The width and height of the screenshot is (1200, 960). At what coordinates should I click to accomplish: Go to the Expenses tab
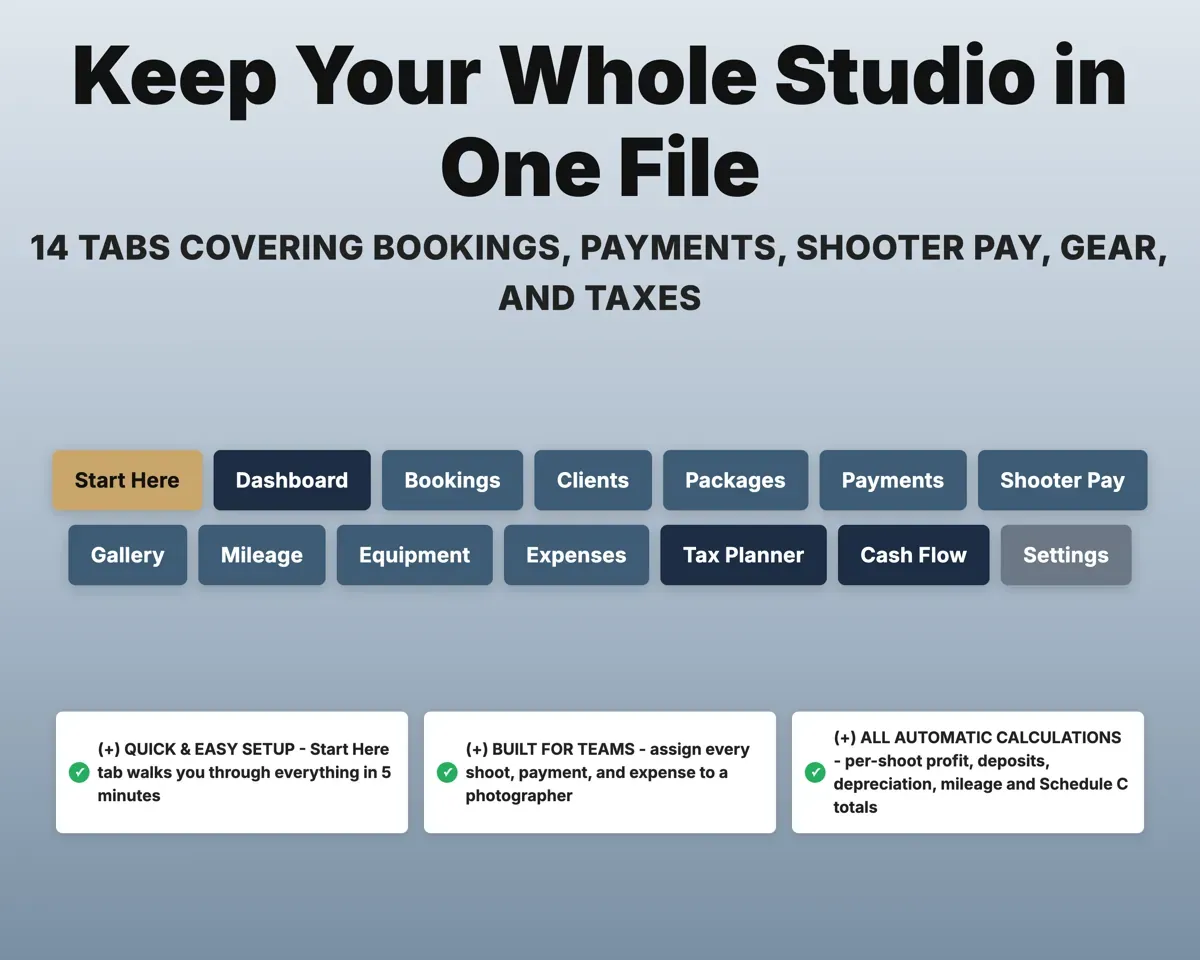pos(576,555)
